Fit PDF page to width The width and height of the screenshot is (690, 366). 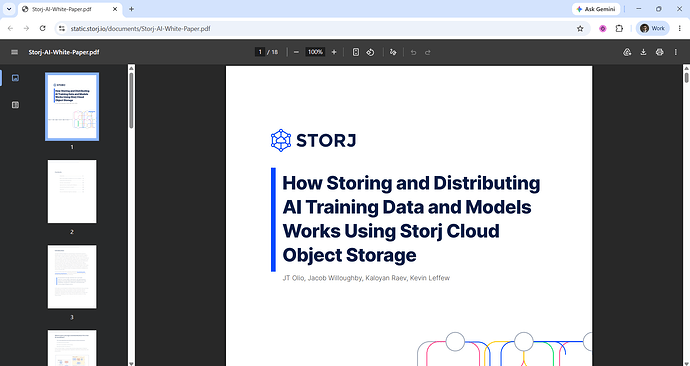(356, 52)
